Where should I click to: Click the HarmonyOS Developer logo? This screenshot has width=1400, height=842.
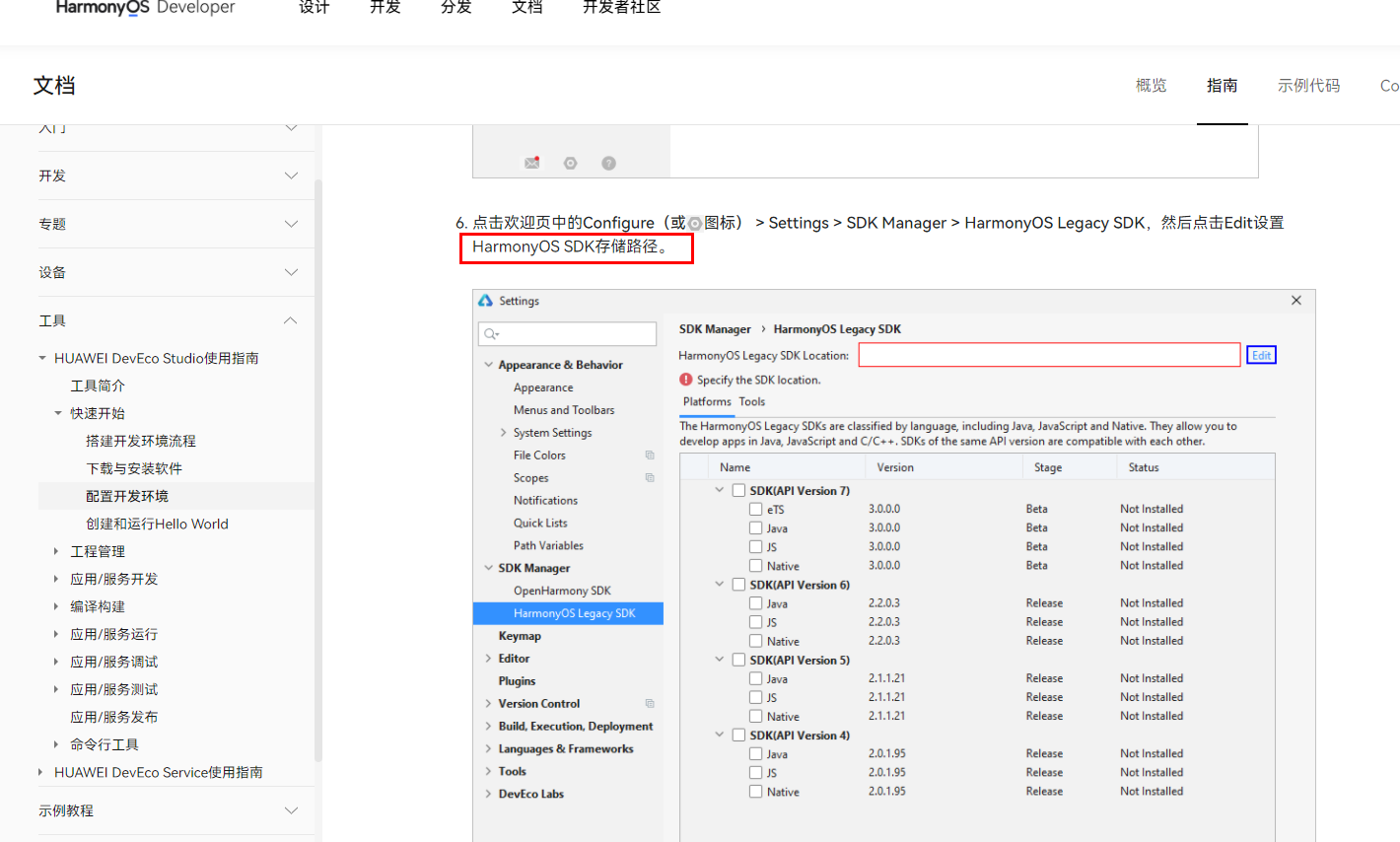click(x=146, y=8)
